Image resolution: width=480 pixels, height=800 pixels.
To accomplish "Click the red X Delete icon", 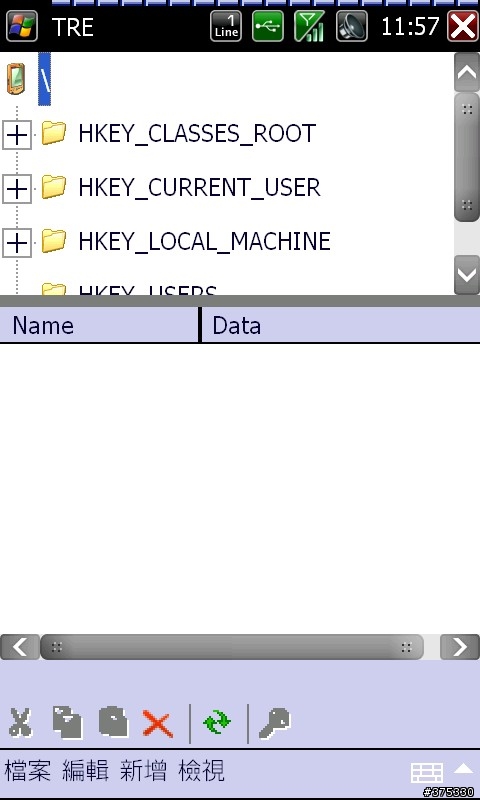I will 158,723.
